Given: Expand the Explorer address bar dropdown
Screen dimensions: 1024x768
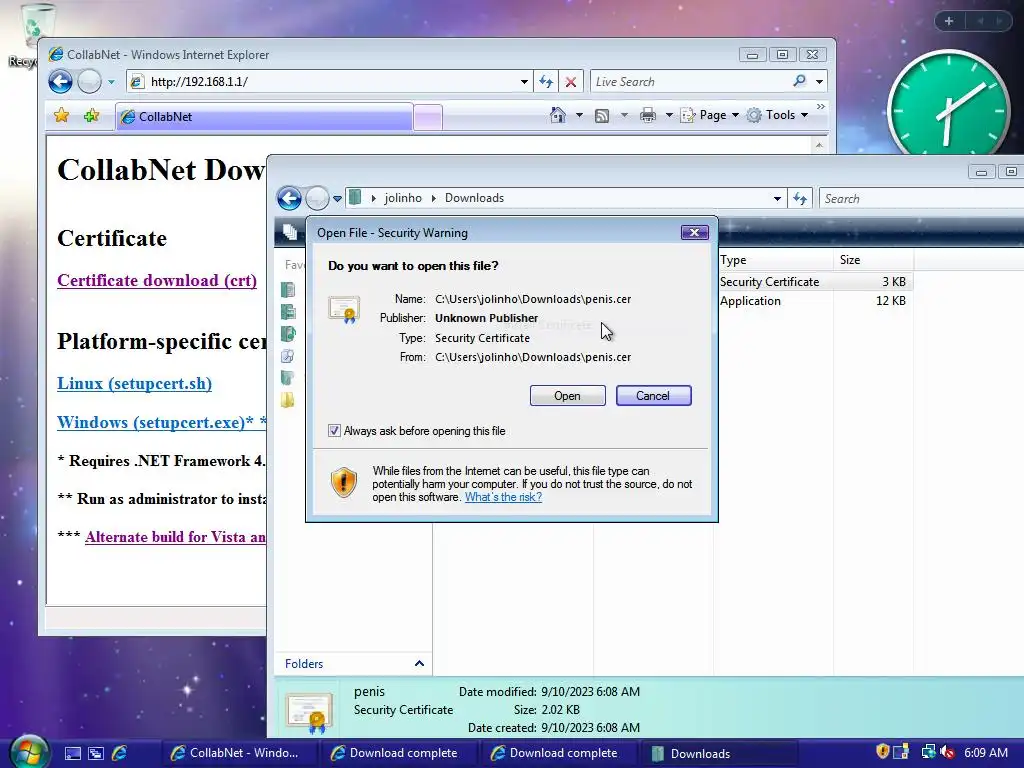Looking at the screenshot, I should pos(777,199).
